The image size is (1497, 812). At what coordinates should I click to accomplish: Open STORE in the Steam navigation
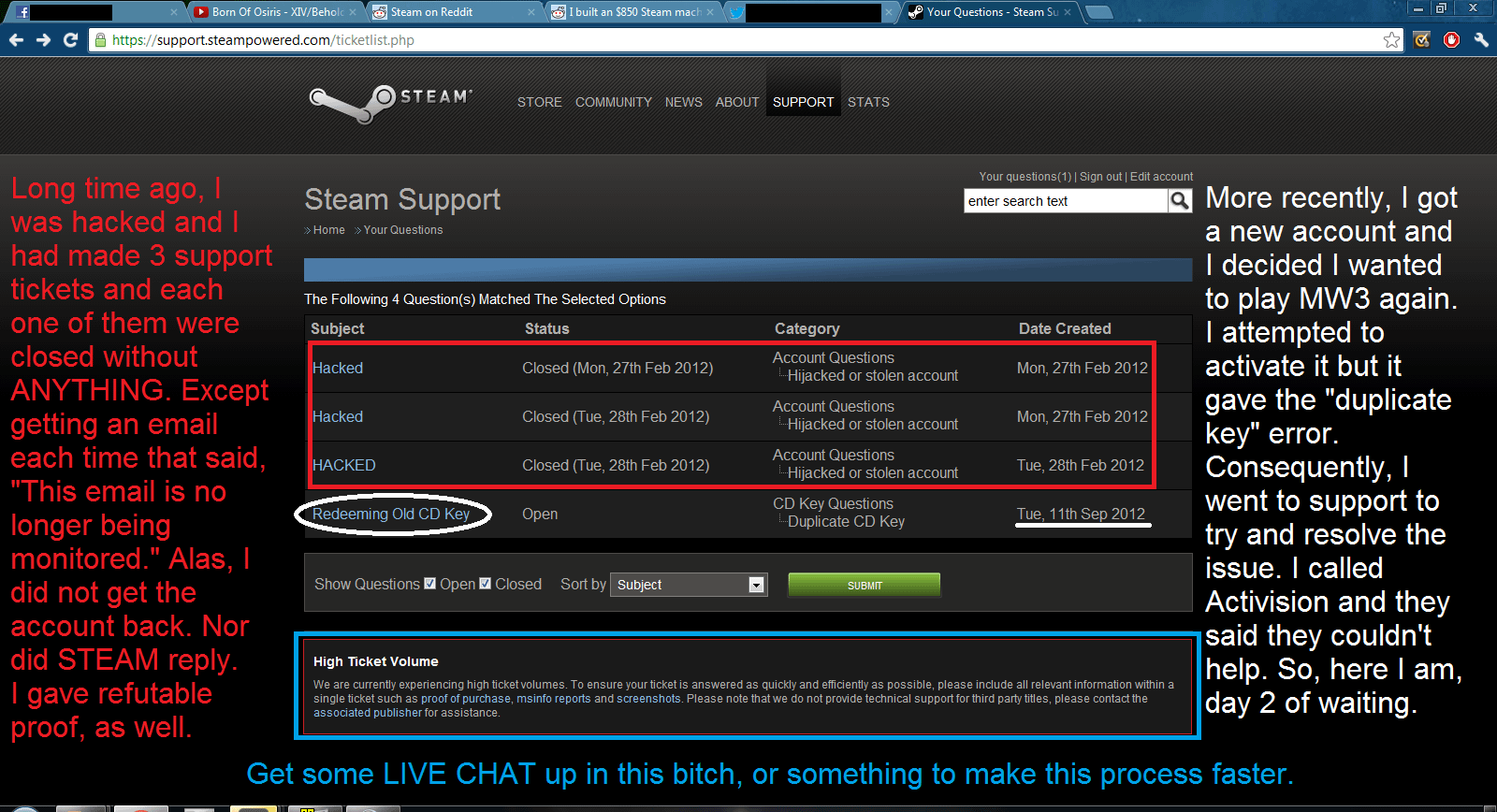(540, 102)
